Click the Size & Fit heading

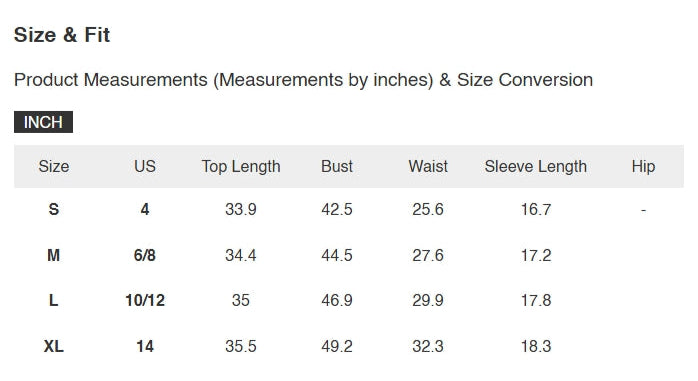tap(62, 35)
